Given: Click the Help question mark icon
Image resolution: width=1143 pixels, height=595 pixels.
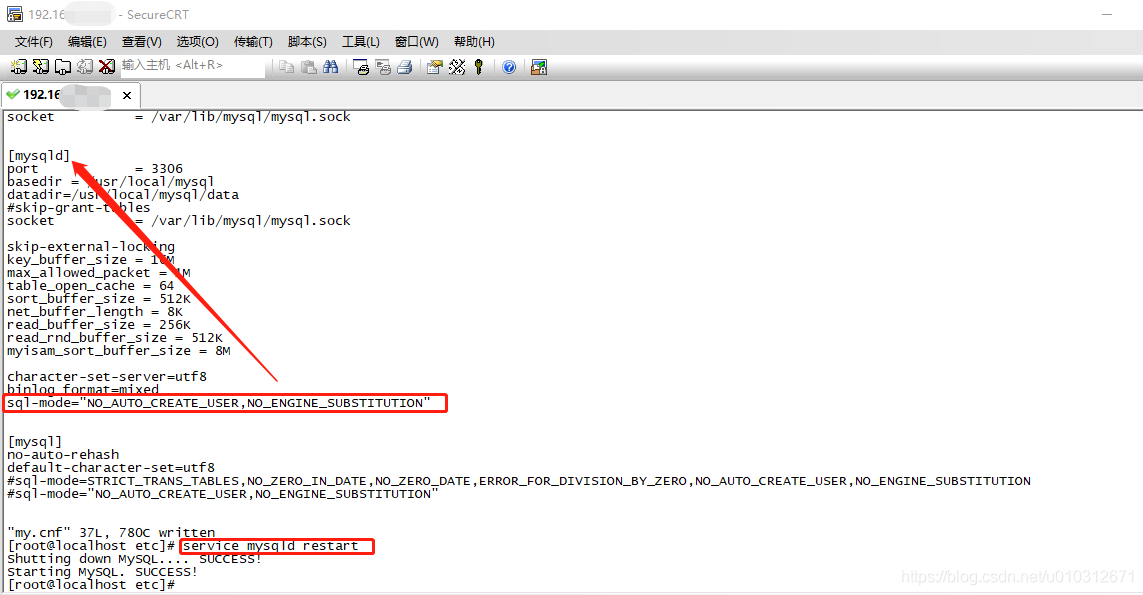Looking at the screenshot, I should [x=508, y=66].
